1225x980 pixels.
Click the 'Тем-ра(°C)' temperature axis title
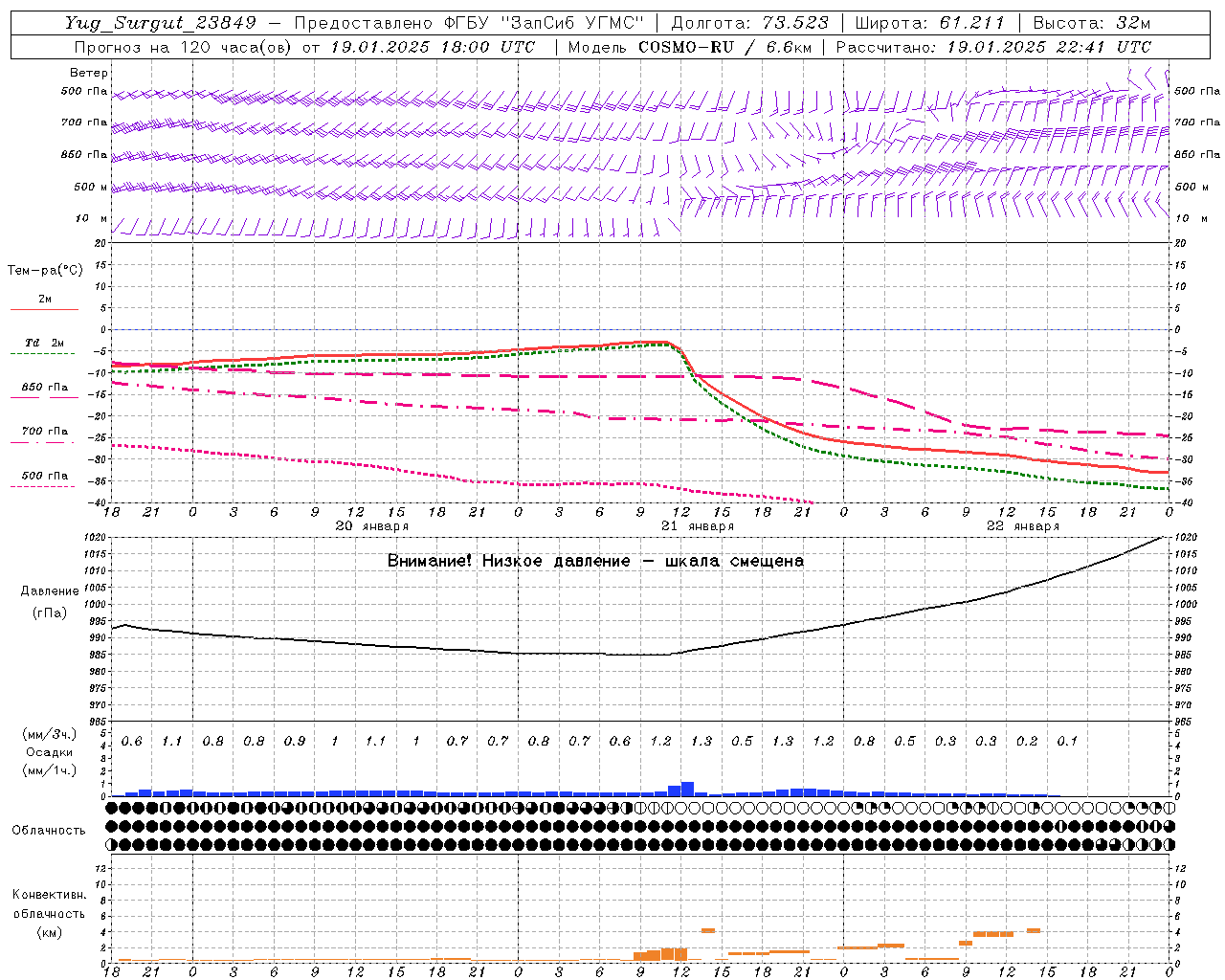click(x=45, y=271)
